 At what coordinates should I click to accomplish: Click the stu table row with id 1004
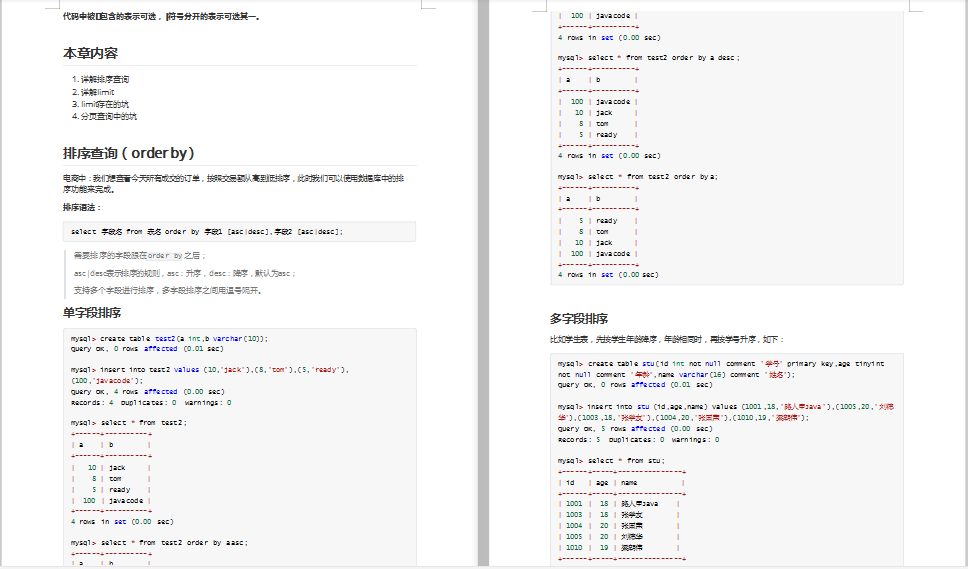[x=619, y=526]
